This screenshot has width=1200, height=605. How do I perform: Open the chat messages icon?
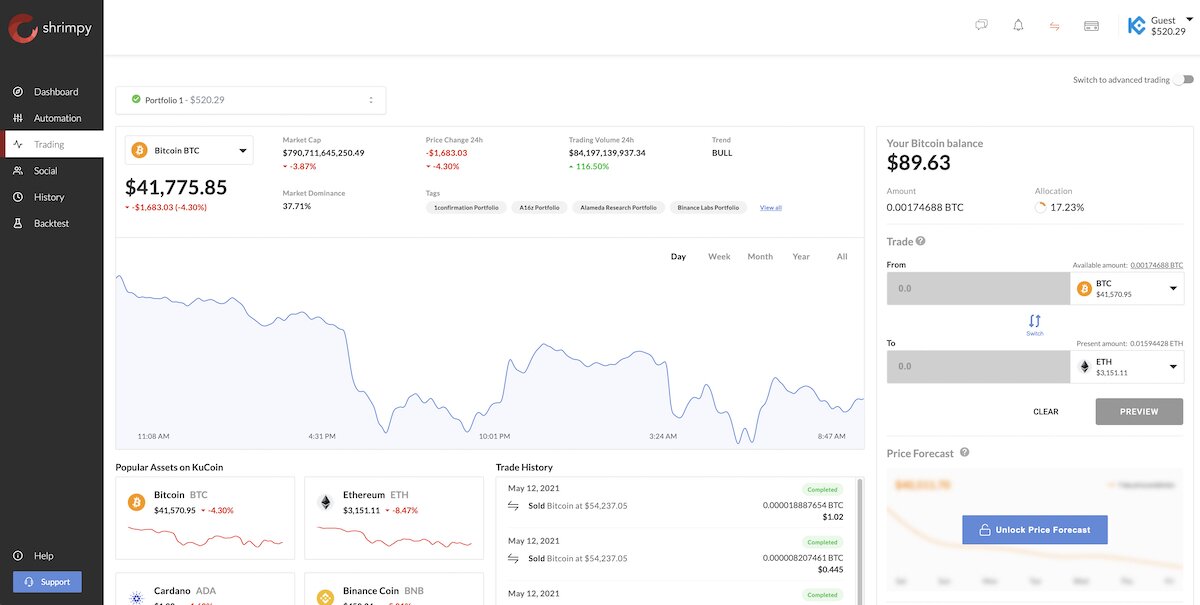tap(981, 24)
